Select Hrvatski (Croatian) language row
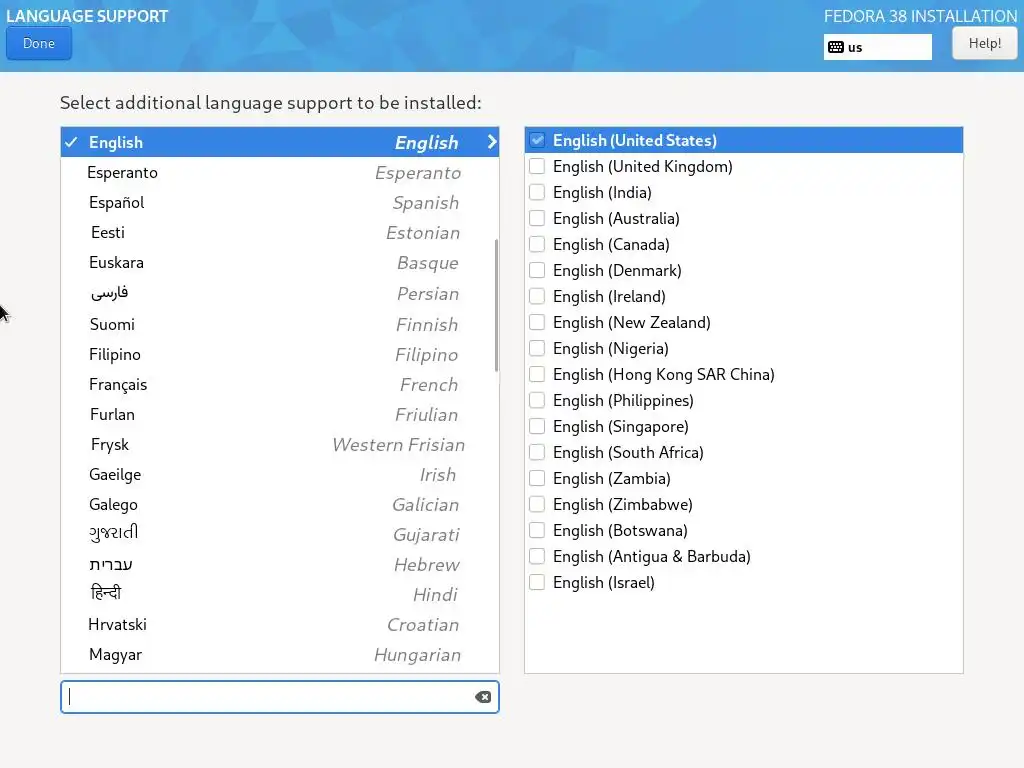The height and width of the screenshot is (768, 1024). click(x=280, y=624)
